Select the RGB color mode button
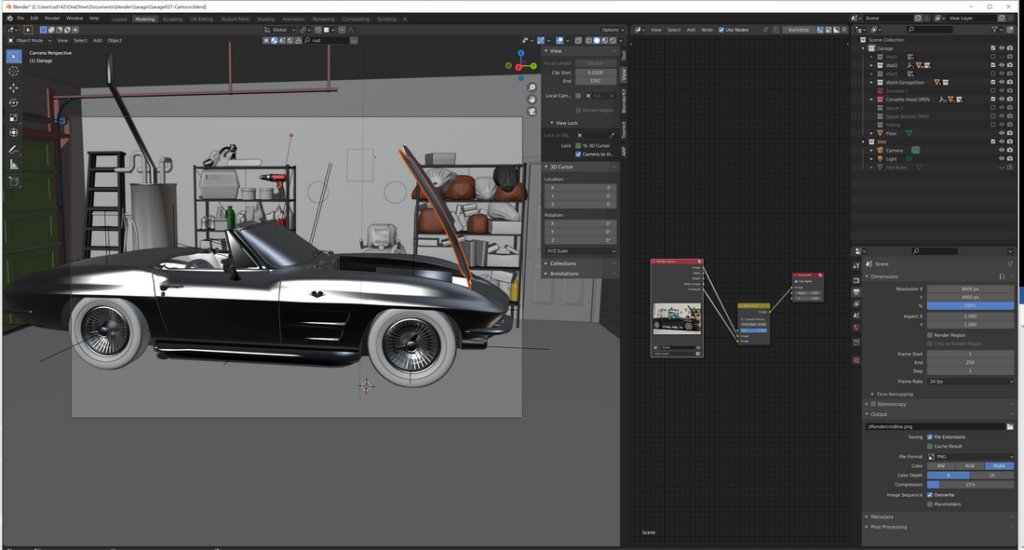The height and width of the screenshot is (550, 1024). (970, 466)
